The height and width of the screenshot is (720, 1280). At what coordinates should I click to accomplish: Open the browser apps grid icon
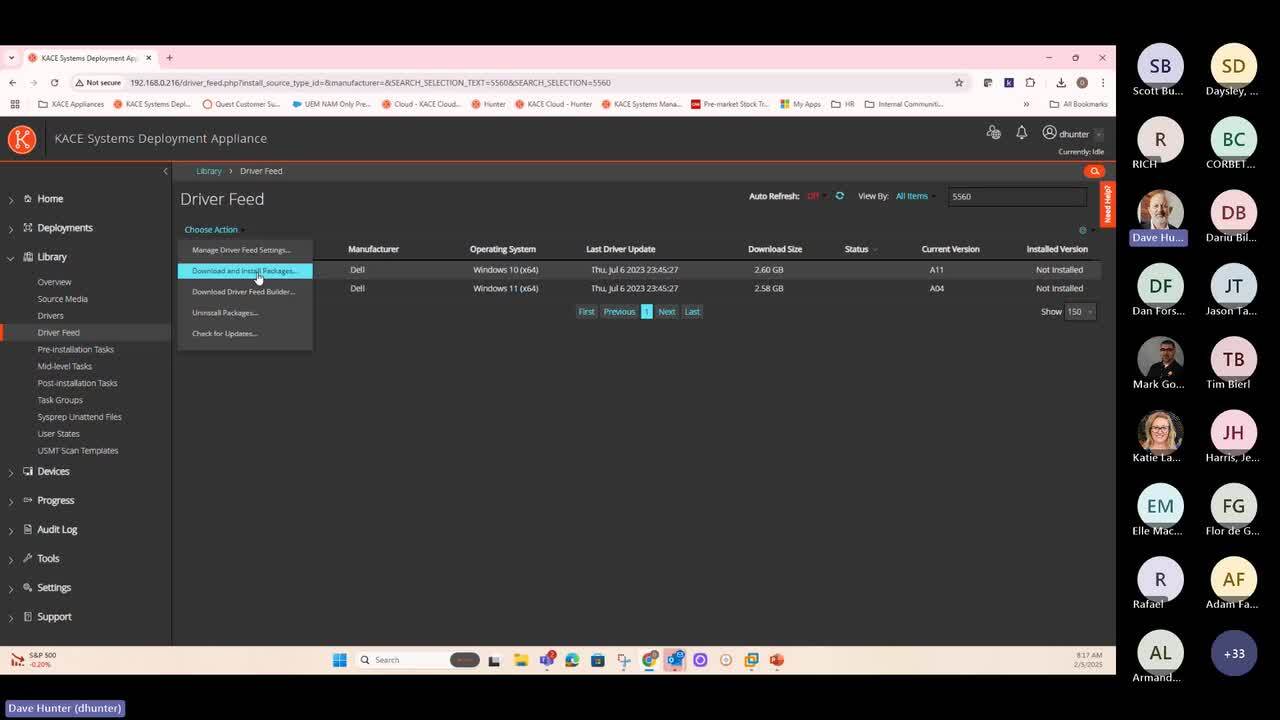pyautogui.click(x=14, y=104)
